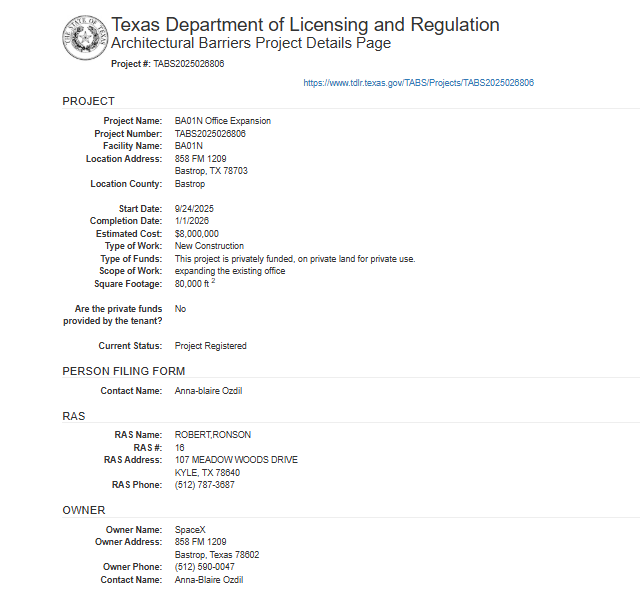The width and height of the screenshot is (640, 597).
Task: Click owner phone (512) 590-0047
Action: pyautogui.click(x=205, y=567)
